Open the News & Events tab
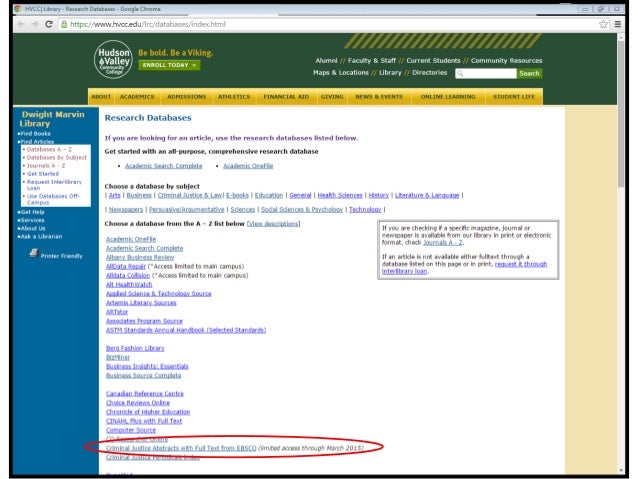 [x=379, y=97]
